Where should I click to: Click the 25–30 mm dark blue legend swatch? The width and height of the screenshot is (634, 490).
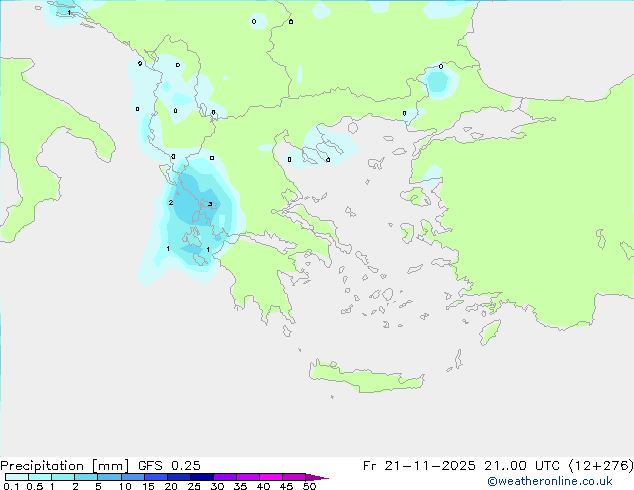click(202, 477)
